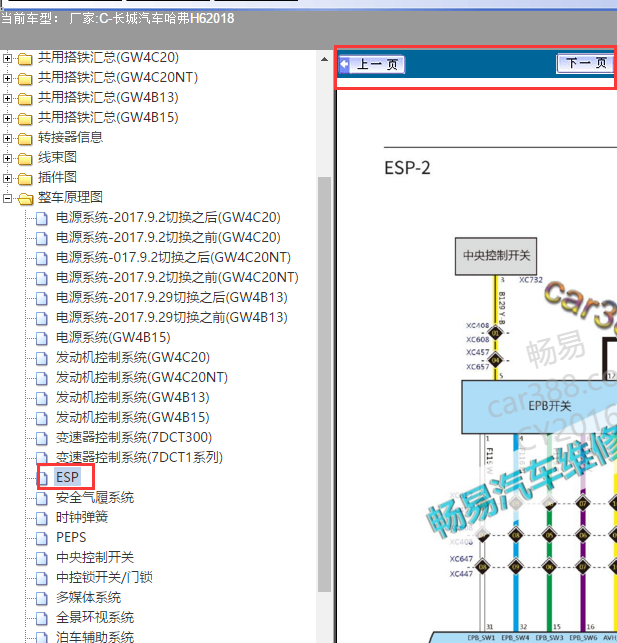Expand the 转接器信息 folder
The width and height of the screenshot is (617, 643).
(x=7, y=138)
